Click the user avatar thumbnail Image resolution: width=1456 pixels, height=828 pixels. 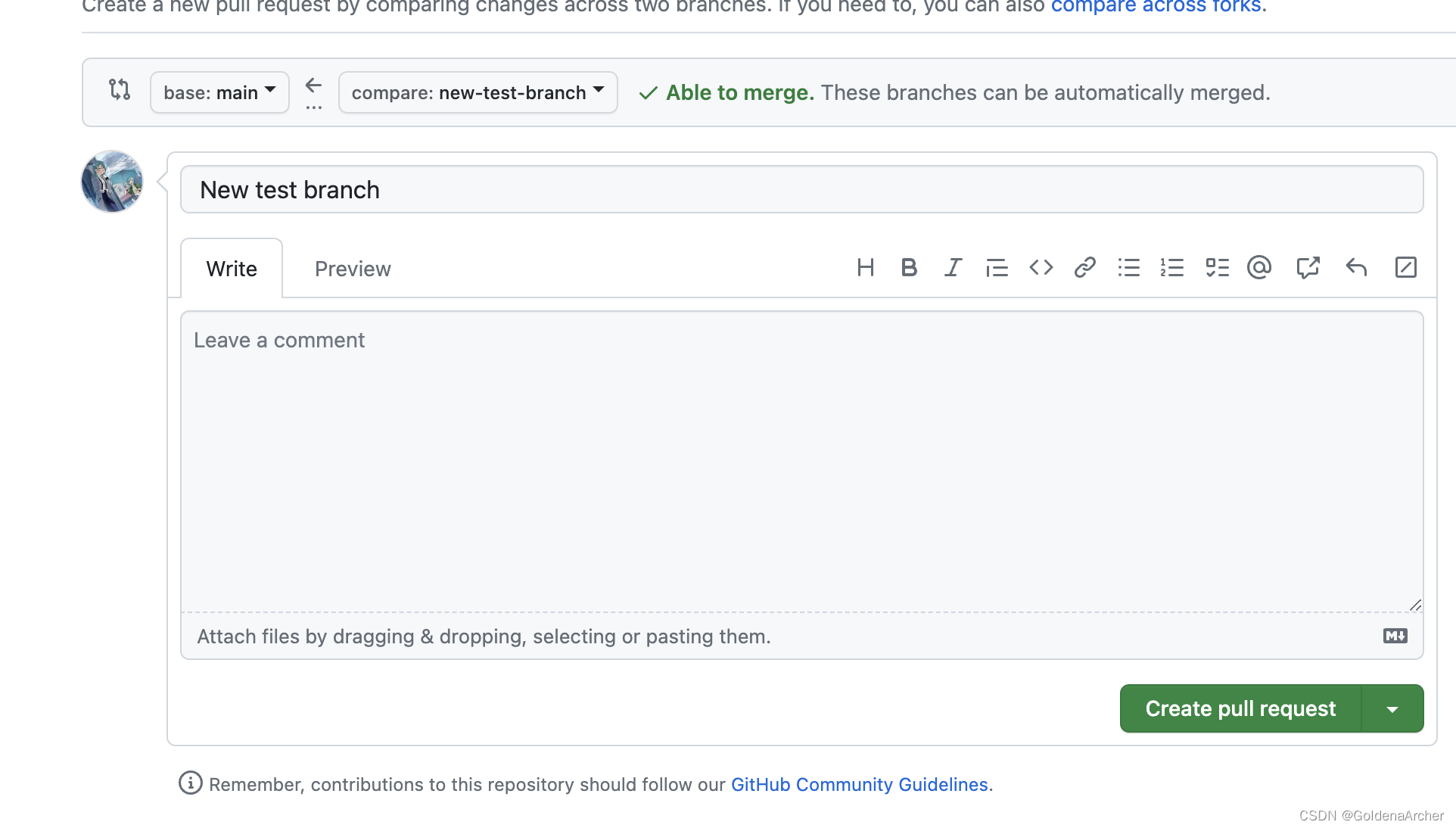[112, 182]
